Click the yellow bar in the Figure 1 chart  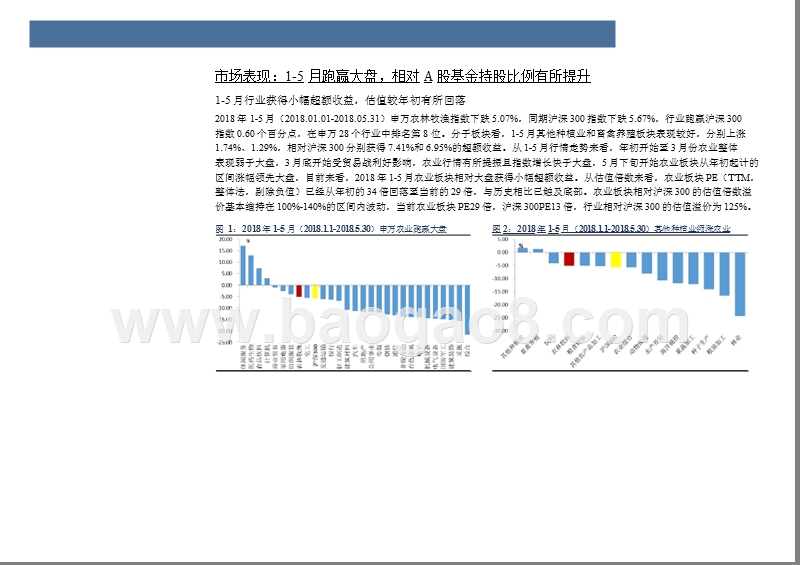coord(315,291)
